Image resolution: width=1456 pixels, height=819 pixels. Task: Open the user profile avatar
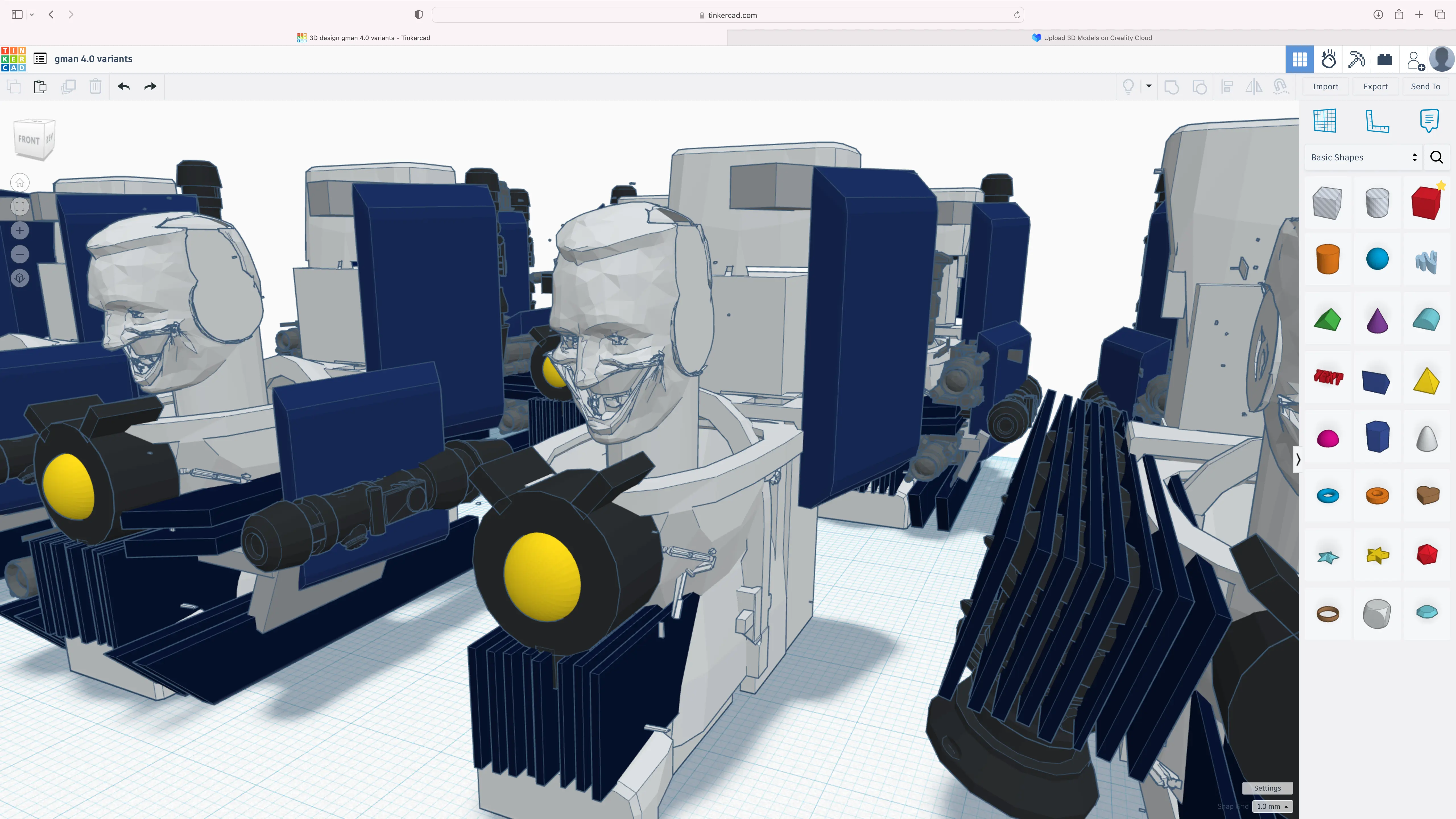coord(1441,59)
